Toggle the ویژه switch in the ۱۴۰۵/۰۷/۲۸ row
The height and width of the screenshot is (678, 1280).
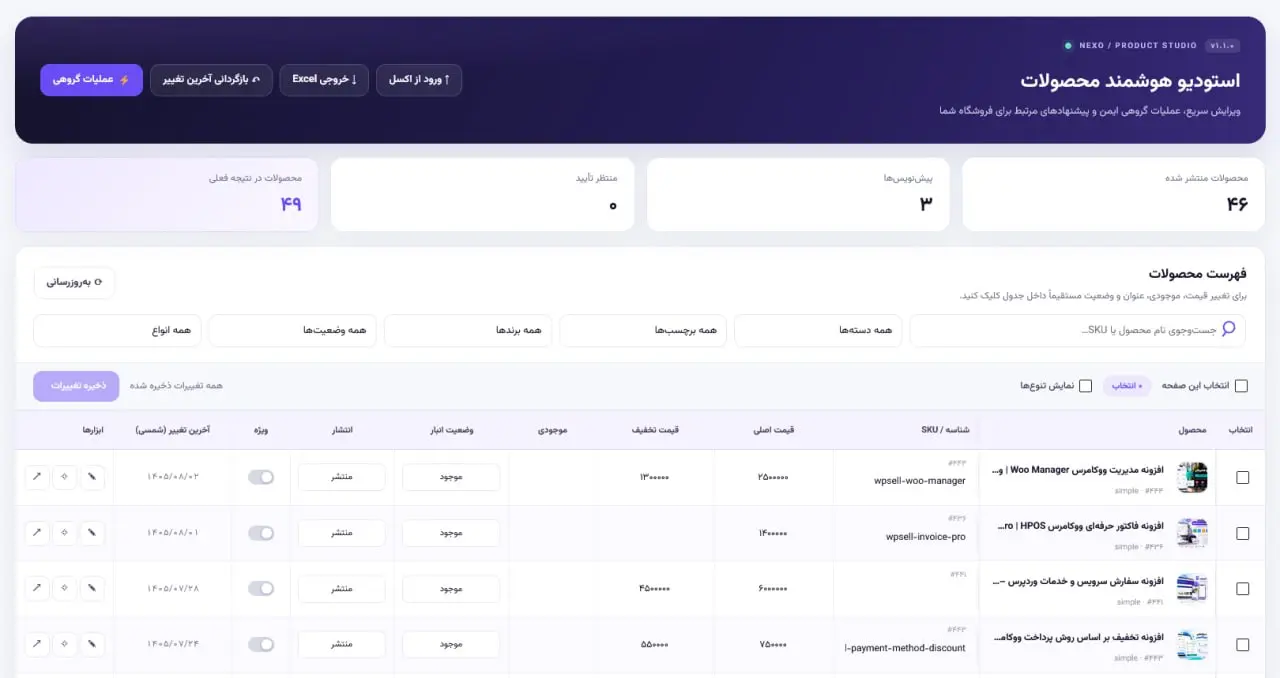click(261, 589)
